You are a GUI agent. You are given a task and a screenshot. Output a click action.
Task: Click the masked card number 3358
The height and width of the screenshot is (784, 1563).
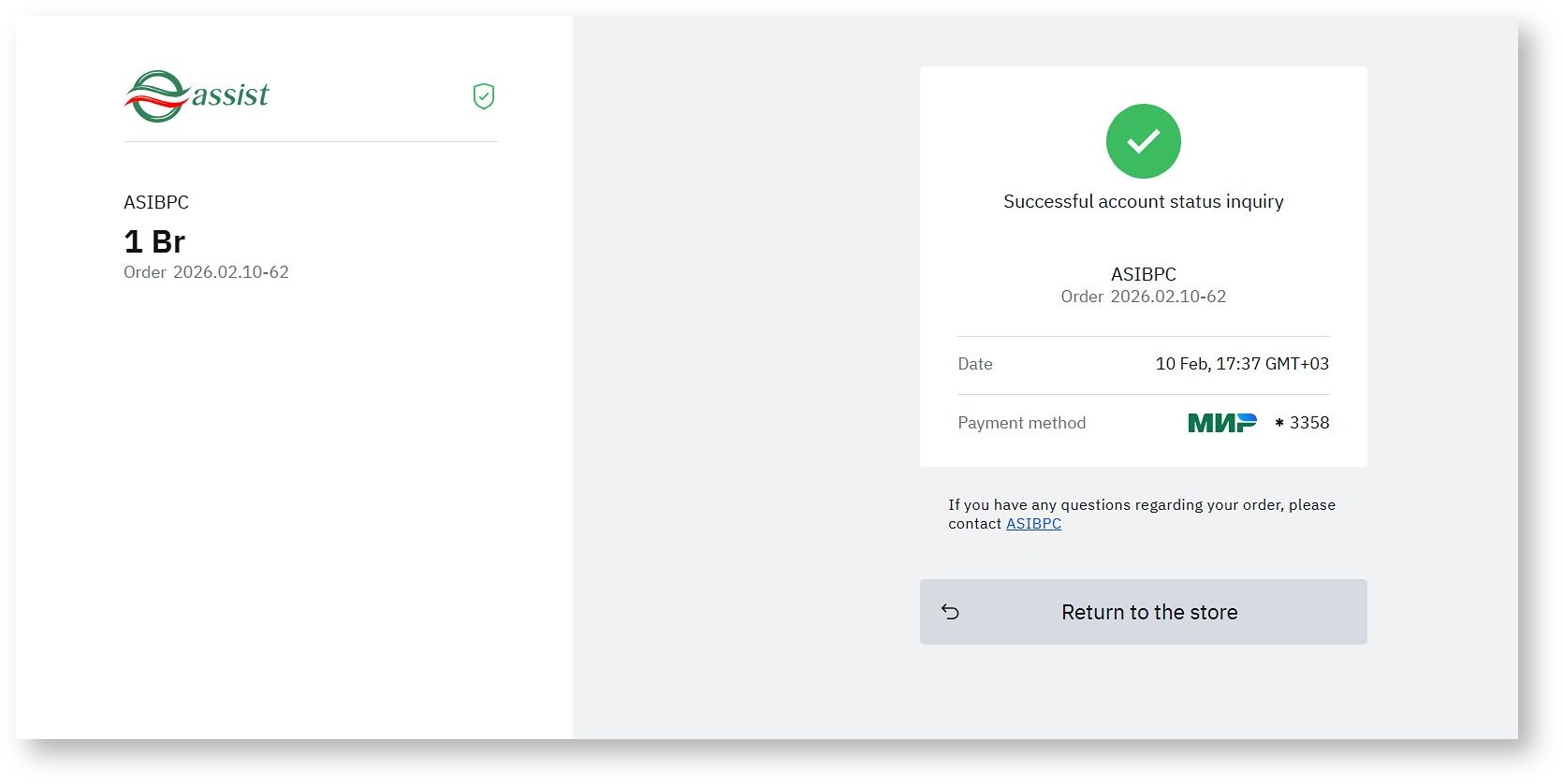1308,423
